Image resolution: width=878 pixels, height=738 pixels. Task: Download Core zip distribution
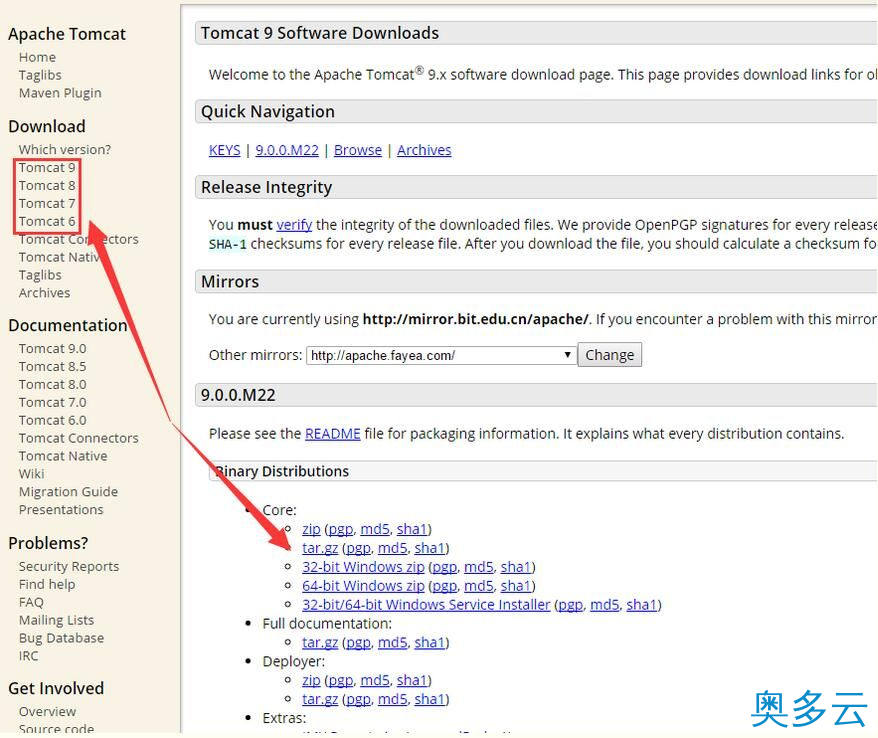click(x=311, y=529)
